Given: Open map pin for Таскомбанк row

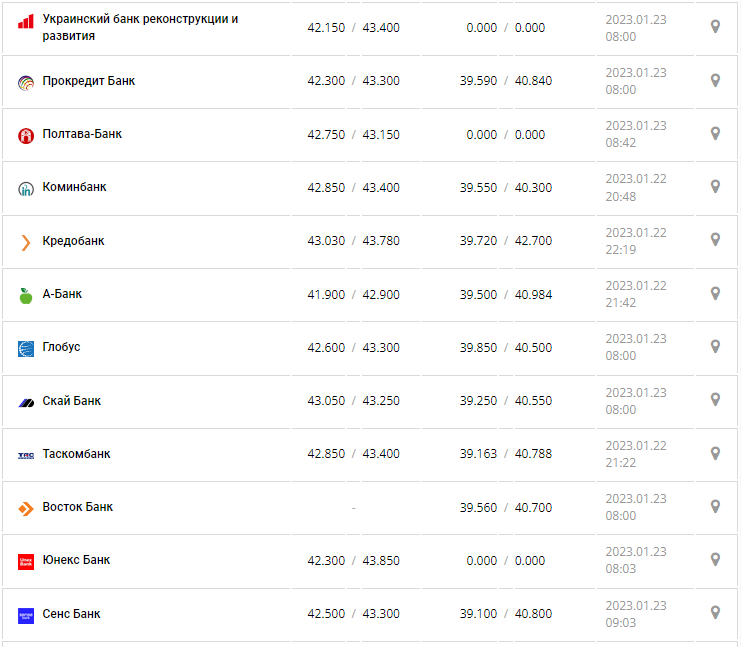Looking at the screenshot, I should 715,454.
